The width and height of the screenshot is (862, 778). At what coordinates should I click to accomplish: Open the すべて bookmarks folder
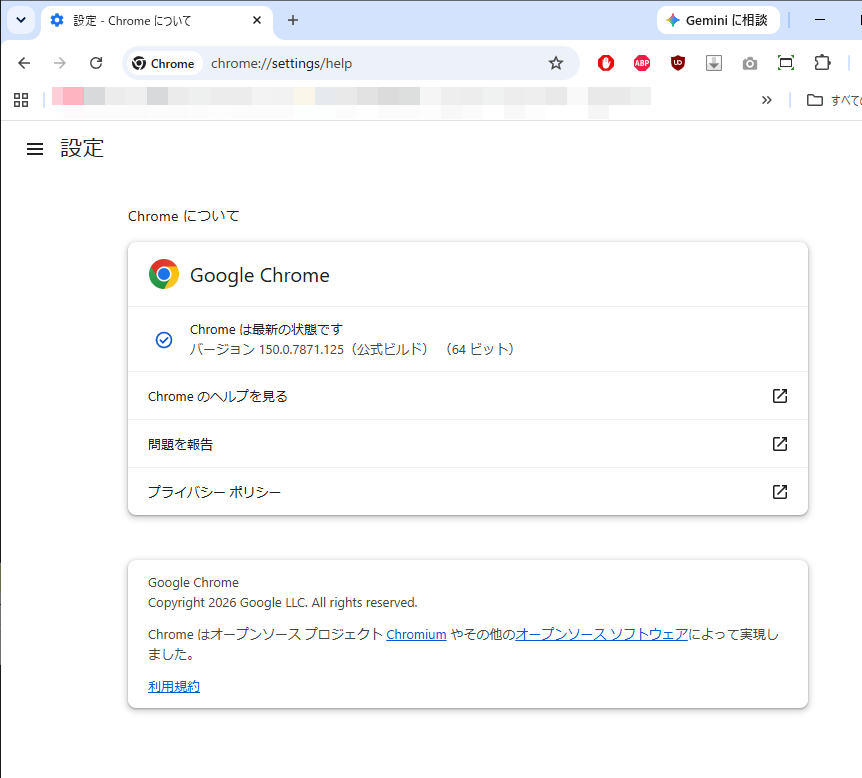point(833,100)
